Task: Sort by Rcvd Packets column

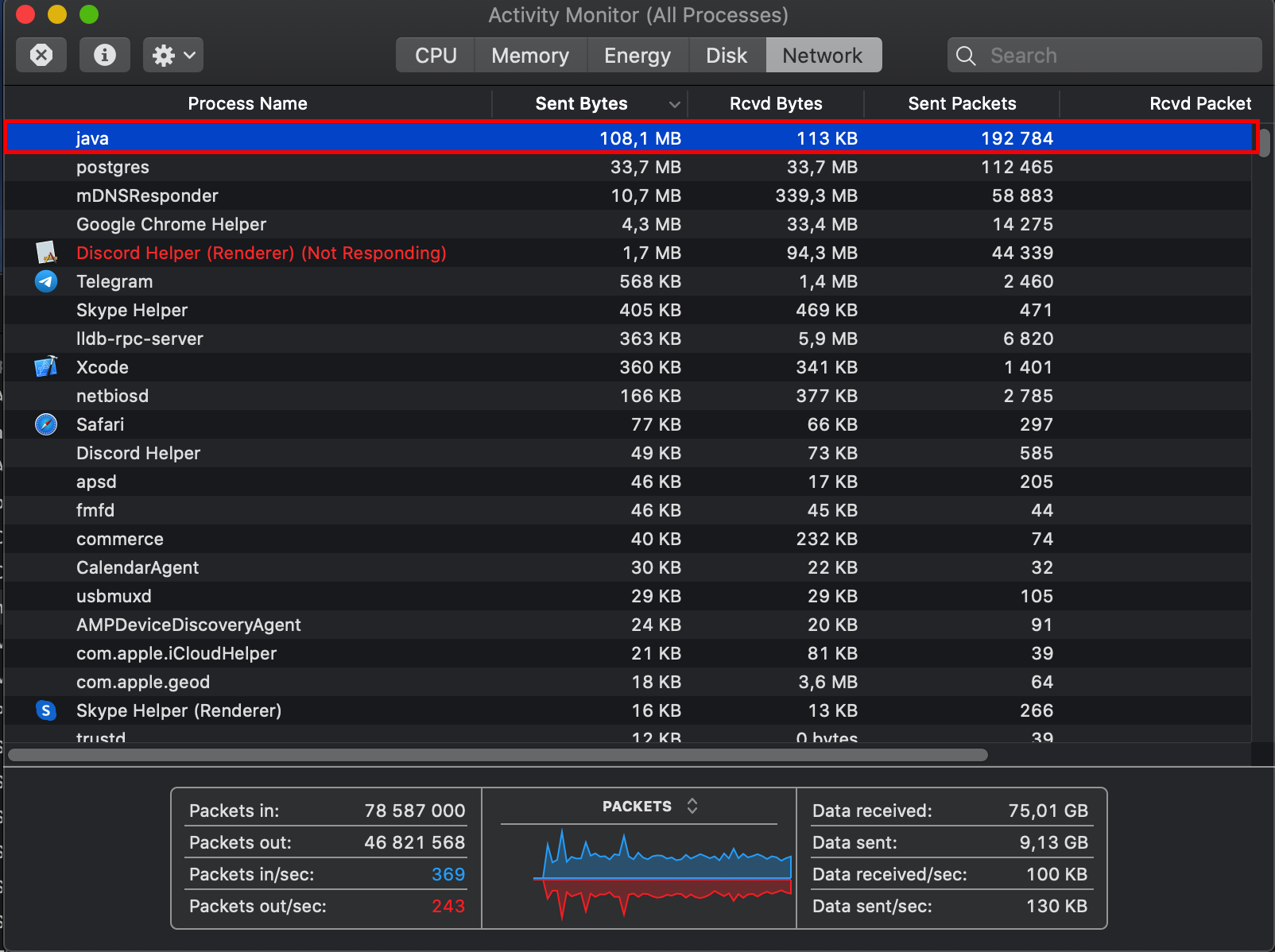Action: (1200, 103)
